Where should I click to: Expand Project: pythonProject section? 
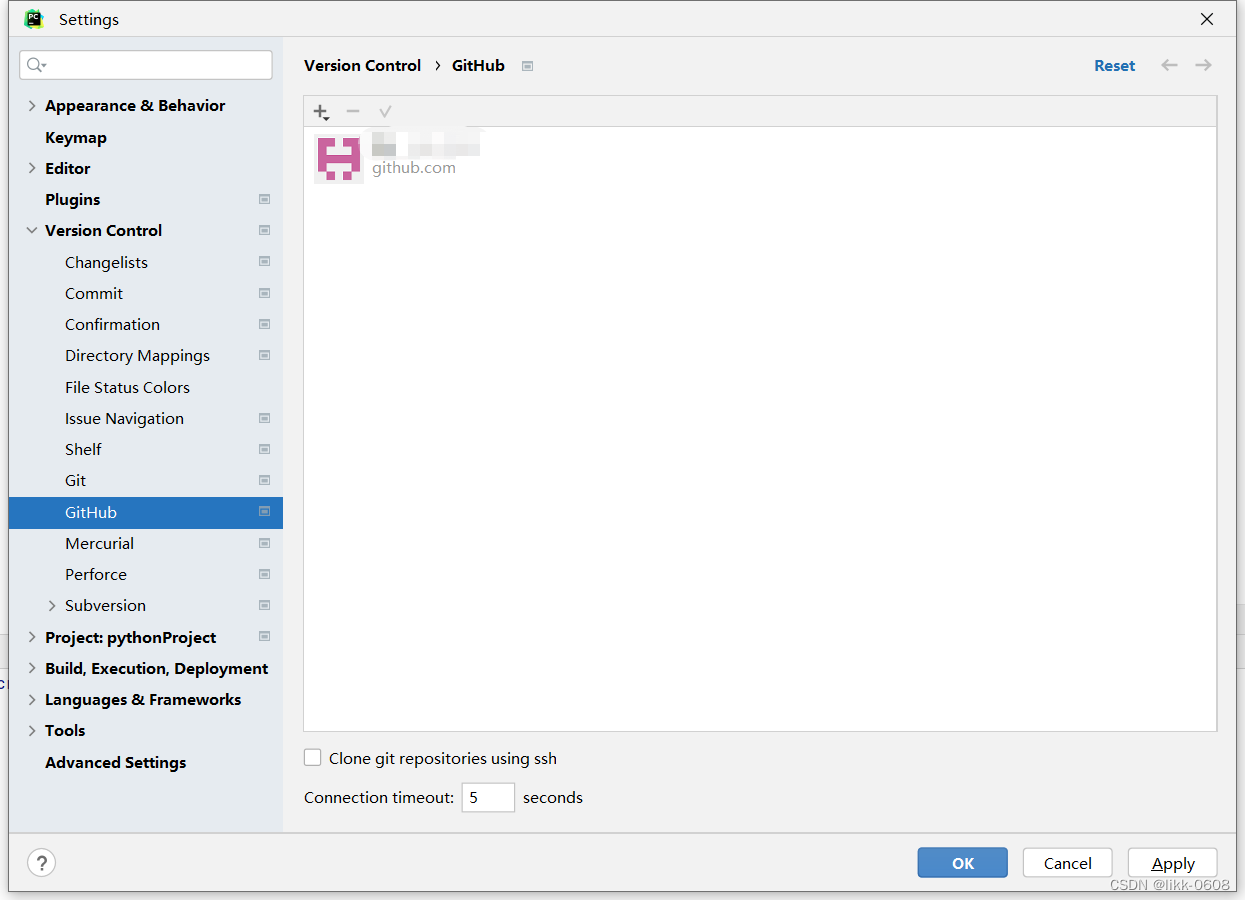pos(32,637)
